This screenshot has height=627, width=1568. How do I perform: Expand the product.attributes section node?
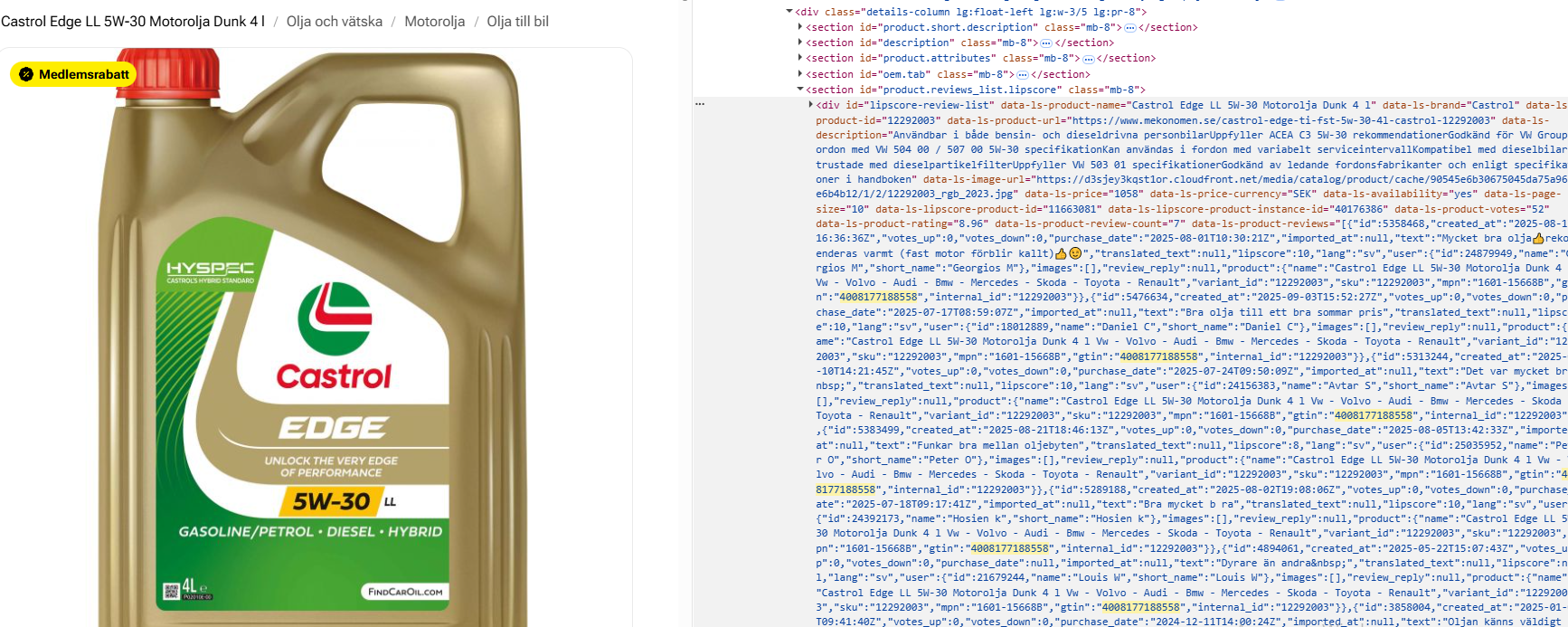pos(800,58)
